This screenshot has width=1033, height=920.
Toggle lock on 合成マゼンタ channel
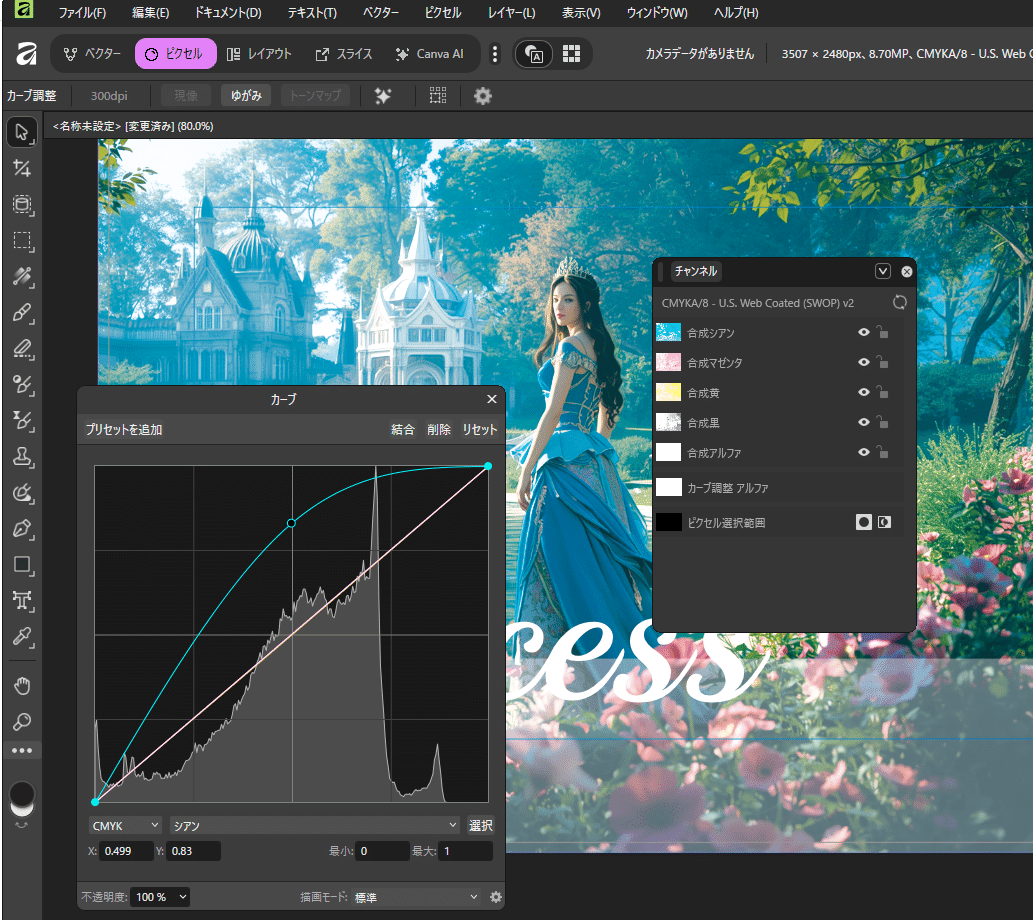coord(883,362)
